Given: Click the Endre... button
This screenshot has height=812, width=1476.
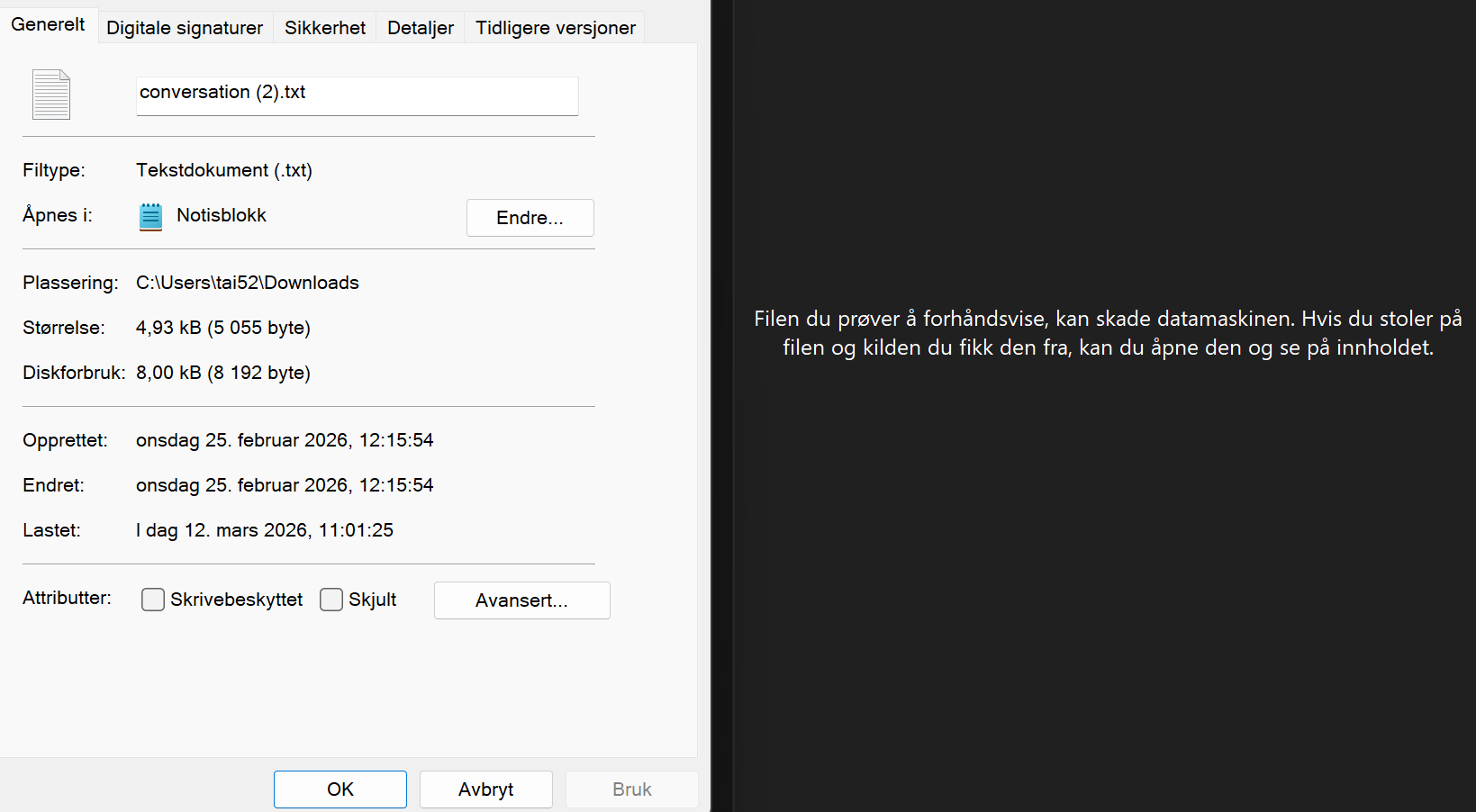Looking at the screenshot, I should pos(530,218).
